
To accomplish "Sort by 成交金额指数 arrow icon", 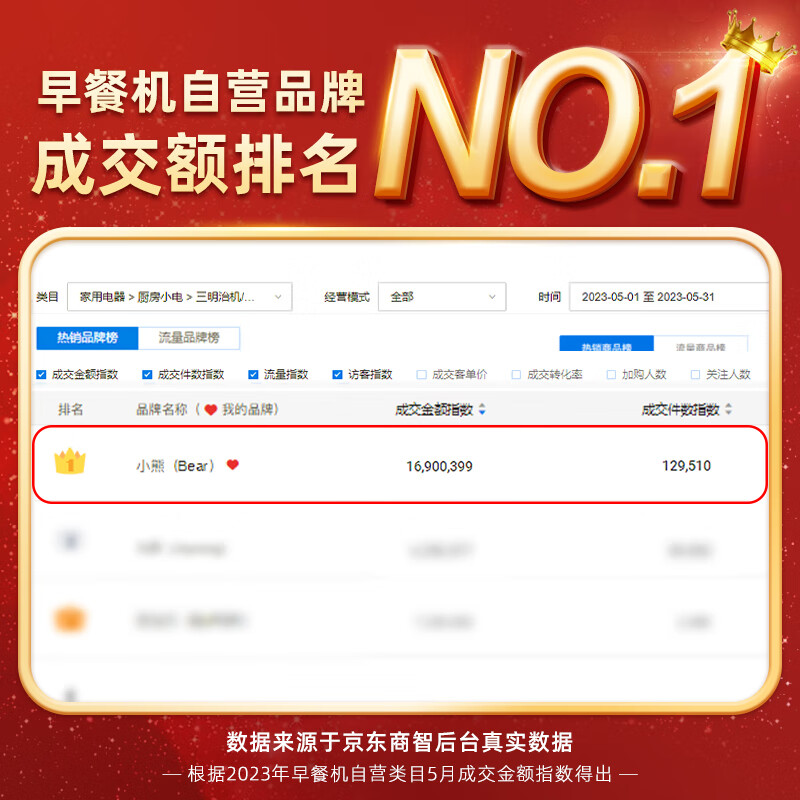I will [x=482, y=409].
